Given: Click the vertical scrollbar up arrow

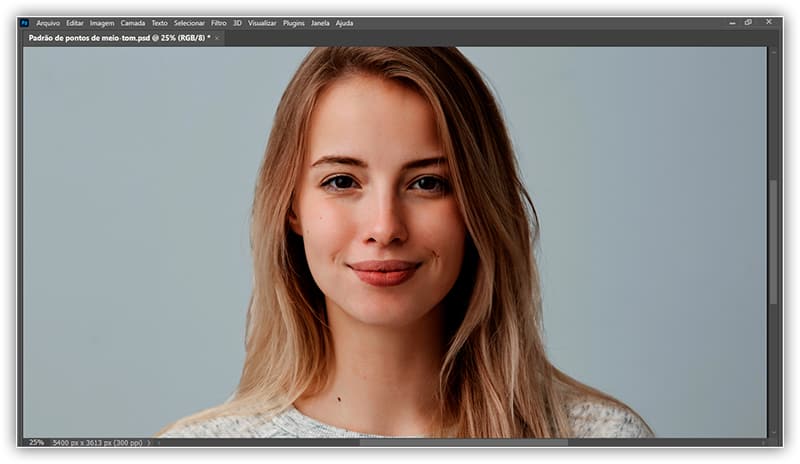Looking at the screenshot, I should 773,52.
